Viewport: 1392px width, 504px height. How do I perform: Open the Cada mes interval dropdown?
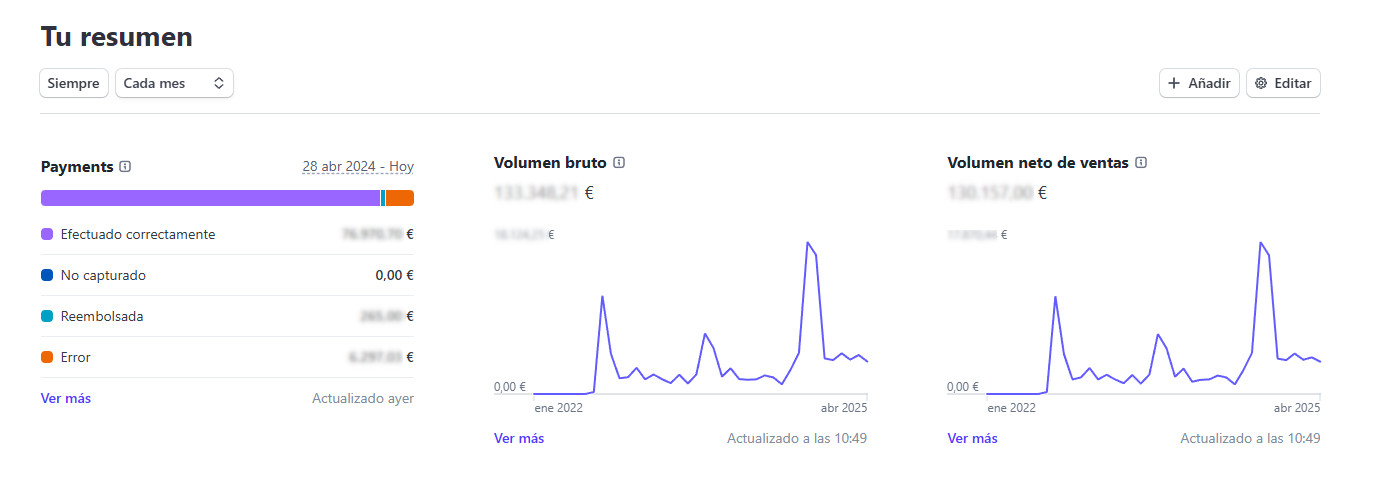(175, 84)
